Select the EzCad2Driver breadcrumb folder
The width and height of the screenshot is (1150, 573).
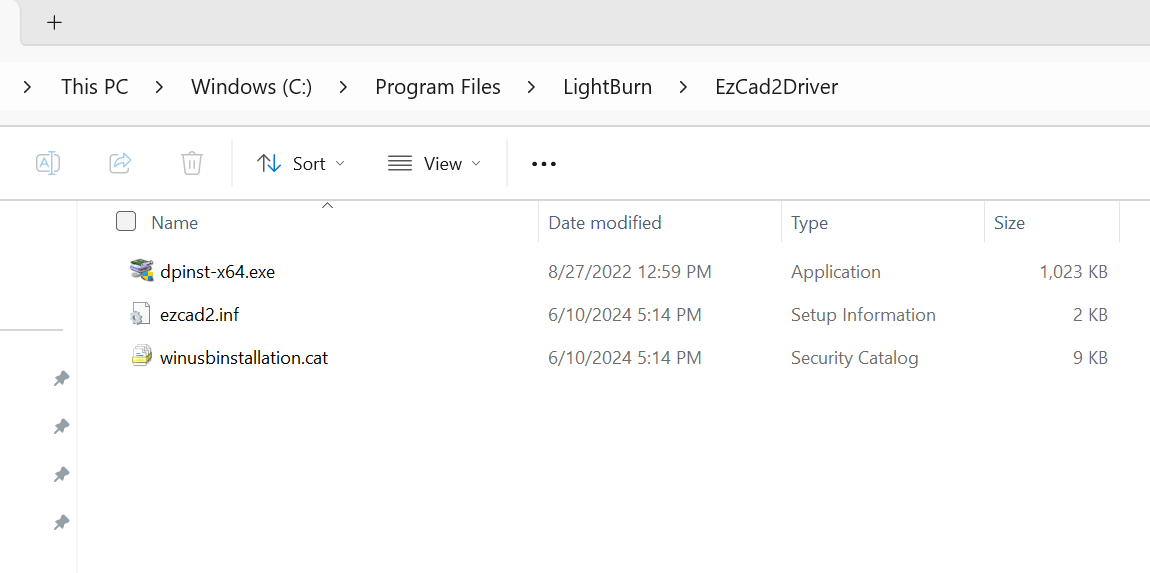coord(776,87)
